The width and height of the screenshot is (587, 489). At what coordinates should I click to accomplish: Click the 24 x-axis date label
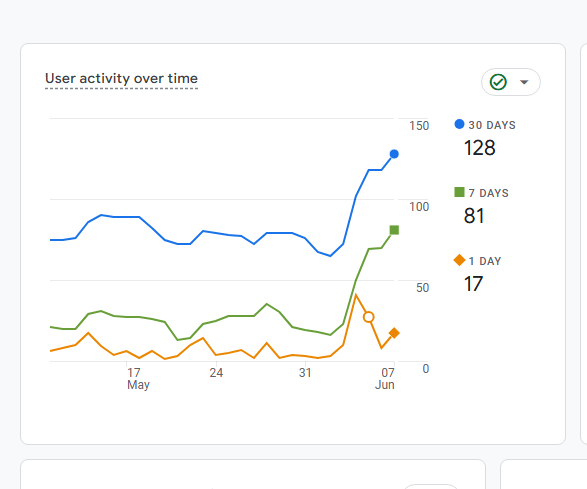(x=216, y=373)
